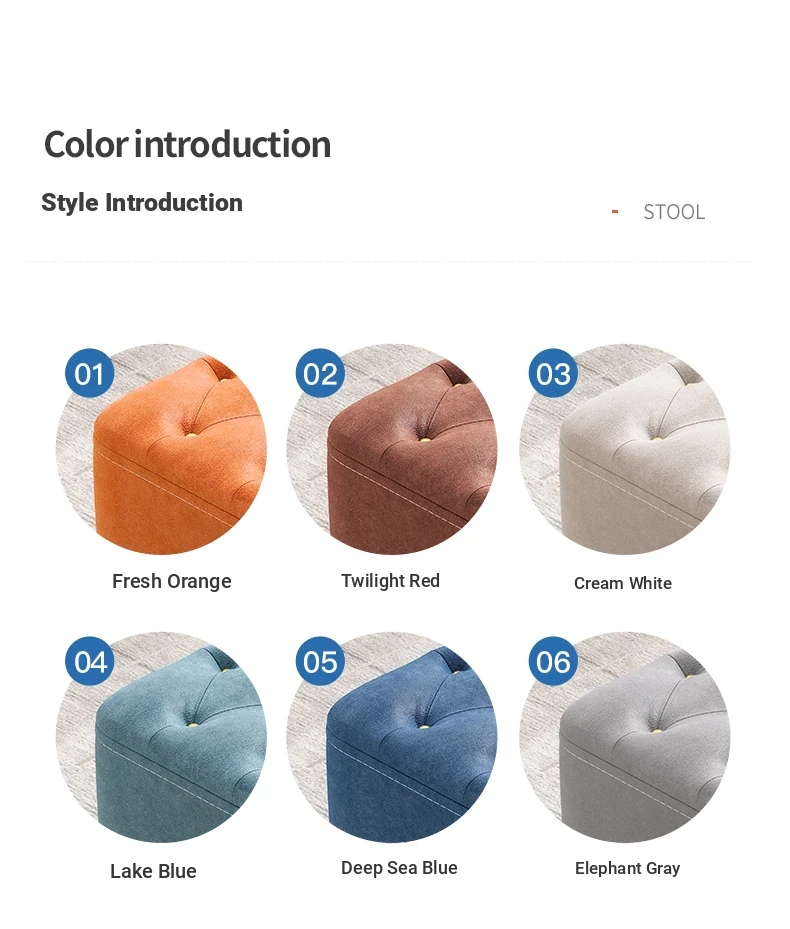The height and width of the screenshot is (929, 790).
Task: Click the 02 number badge
Action: point(320,373)
